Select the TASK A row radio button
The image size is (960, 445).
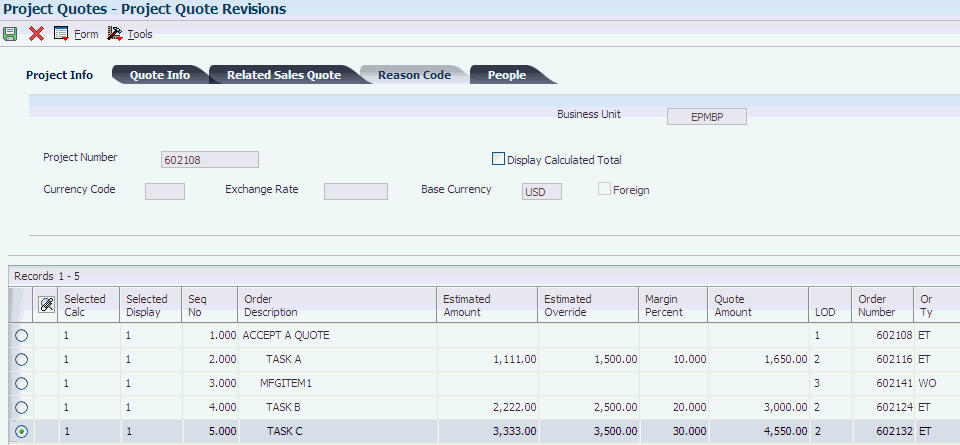21,360
